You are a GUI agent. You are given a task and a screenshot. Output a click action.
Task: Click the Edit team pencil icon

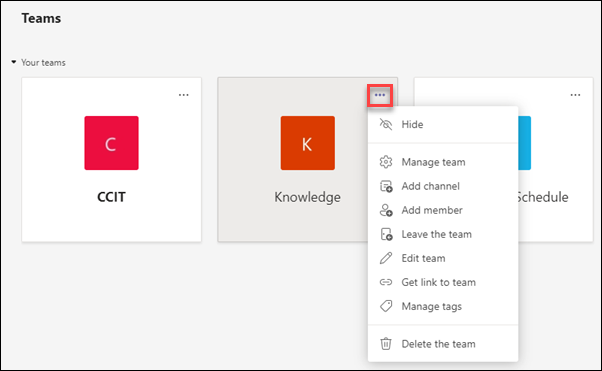coord(386,258)
